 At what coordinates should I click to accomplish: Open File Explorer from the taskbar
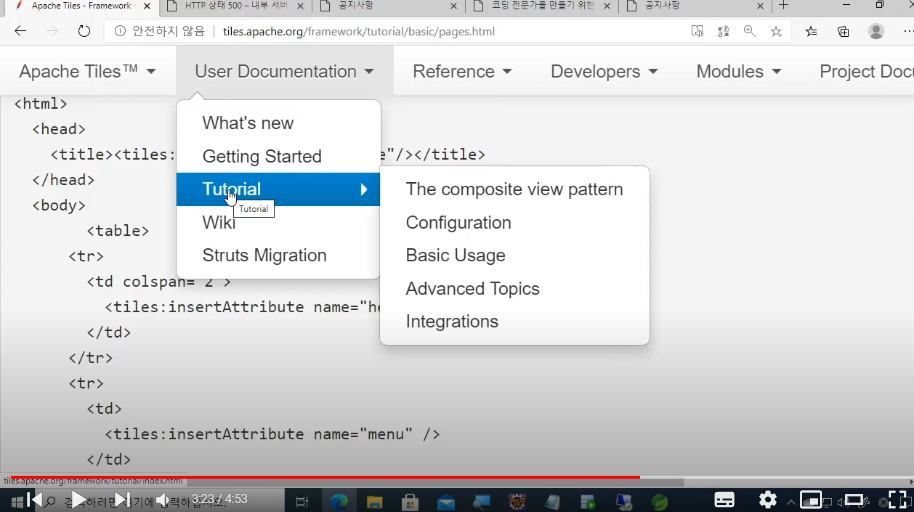[374, 502]
